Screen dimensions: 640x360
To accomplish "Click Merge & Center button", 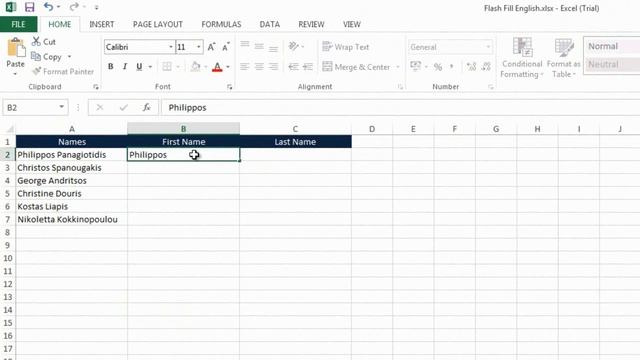I will [356, 67].
